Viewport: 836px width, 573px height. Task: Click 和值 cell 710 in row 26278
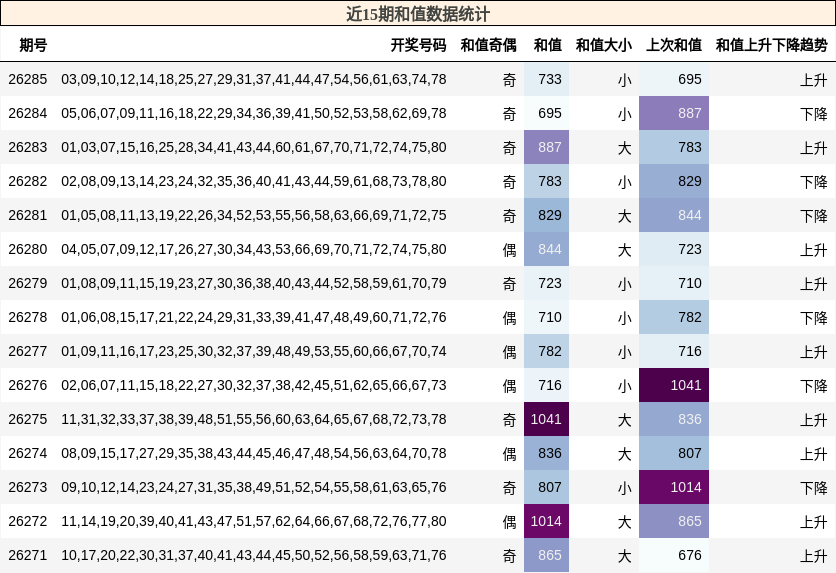point(546,318)
